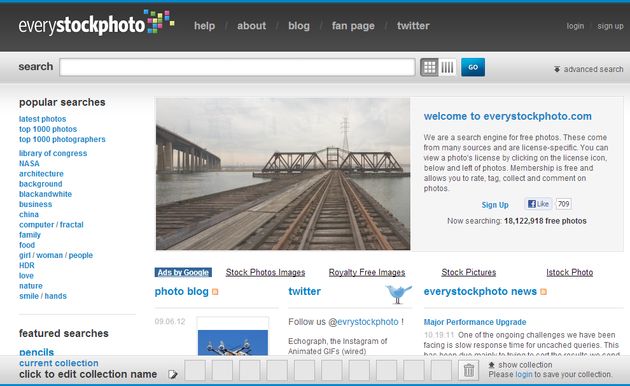Image resolution: width=630 pixels, height=386 pixels.
Task: Search fractal photos
Action: click(72, 225)
